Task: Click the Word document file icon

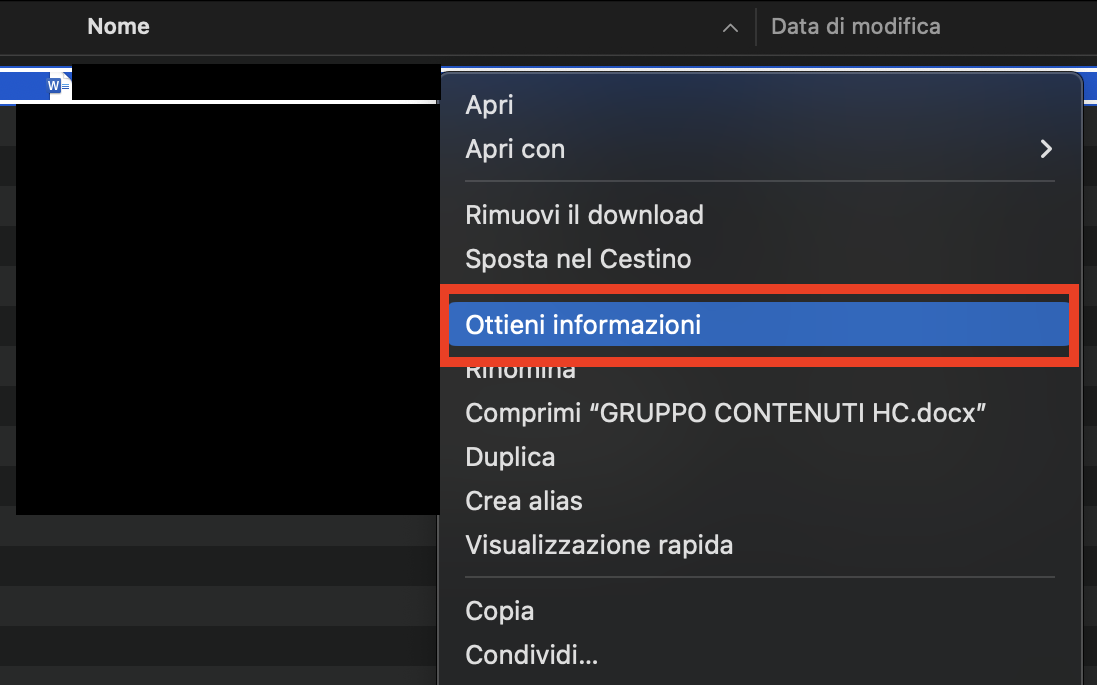Action: pos(57,84)
